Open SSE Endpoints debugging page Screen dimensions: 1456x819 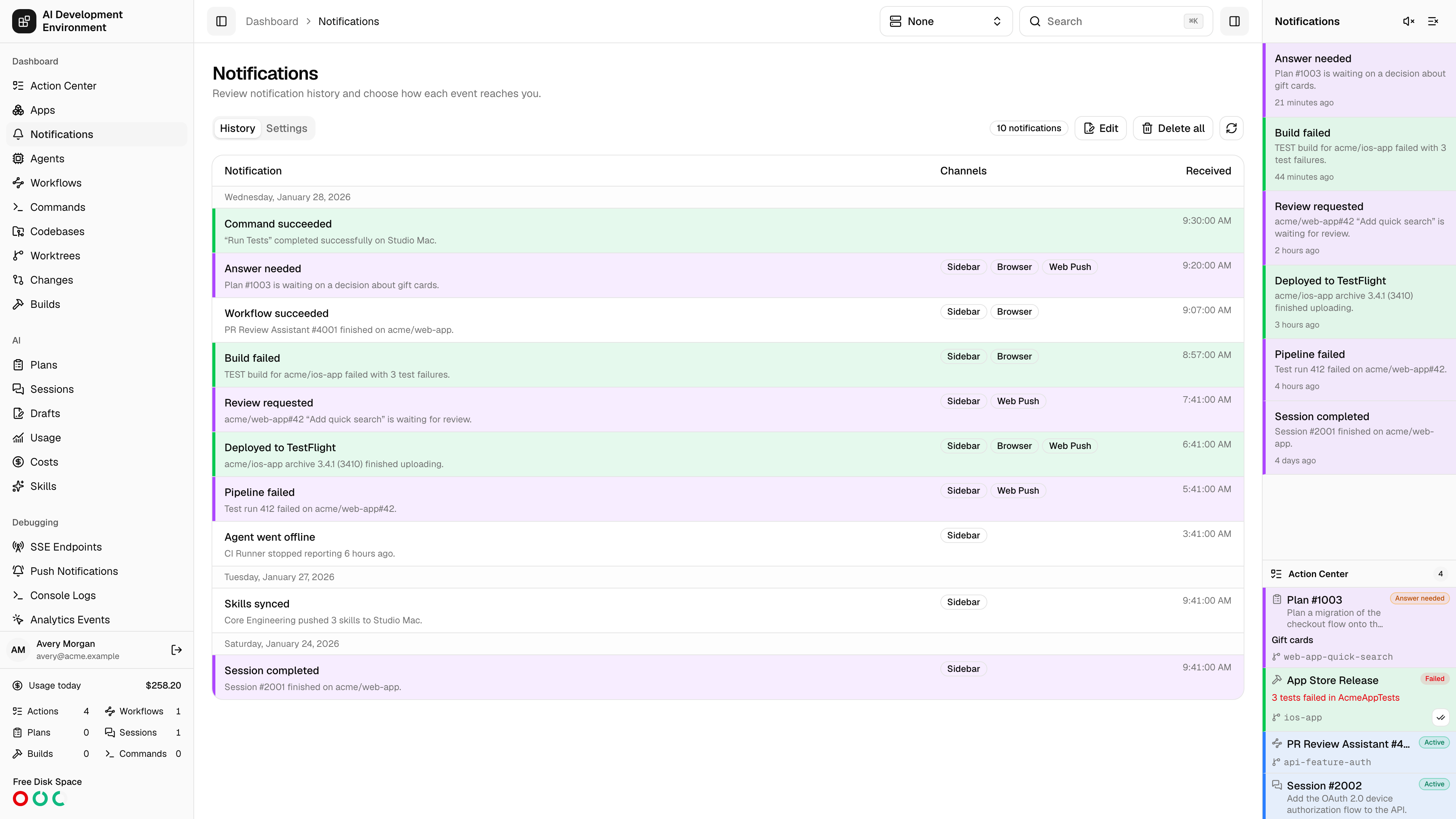[x=97, y=547]
